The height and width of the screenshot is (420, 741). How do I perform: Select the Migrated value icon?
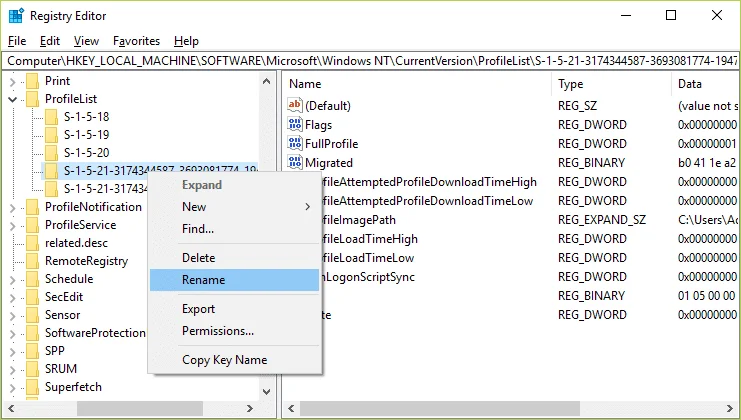pos(295,162)
